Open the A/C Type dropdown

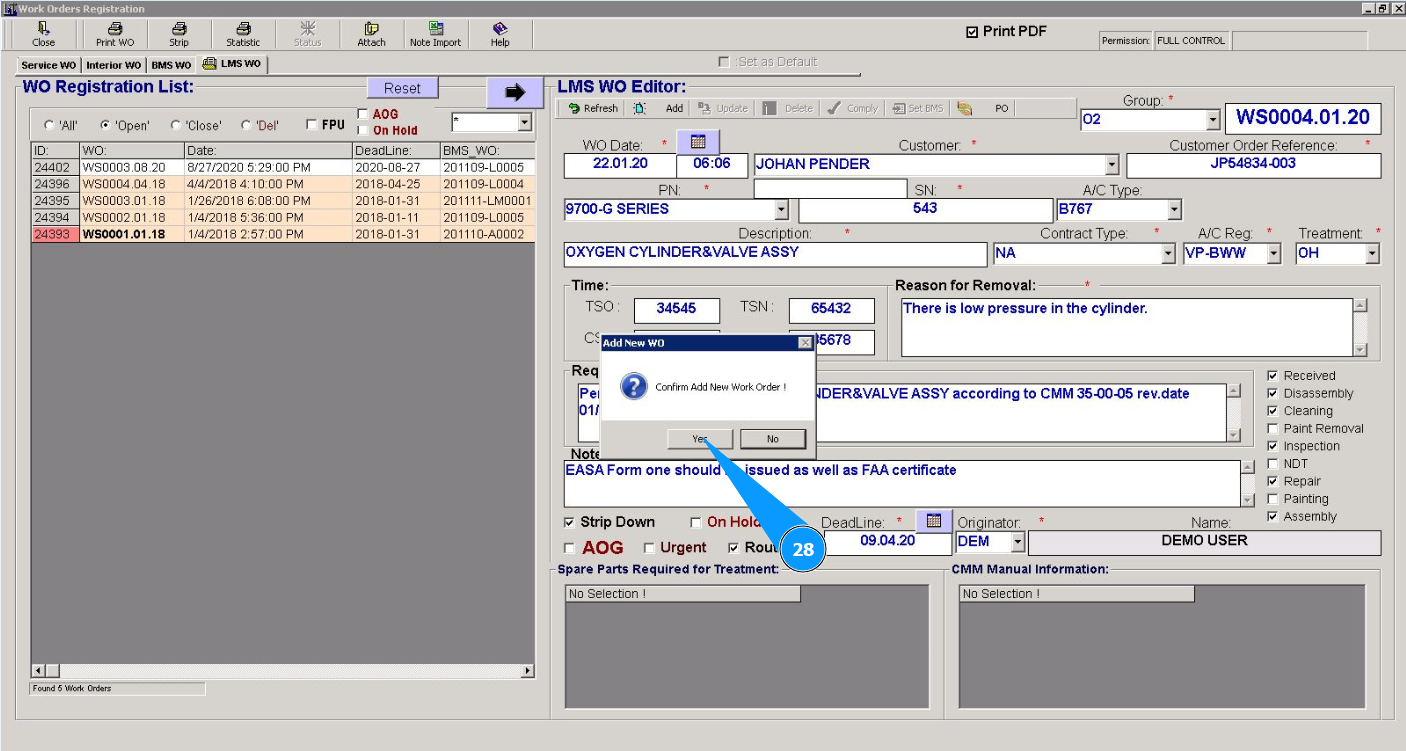1174,210
